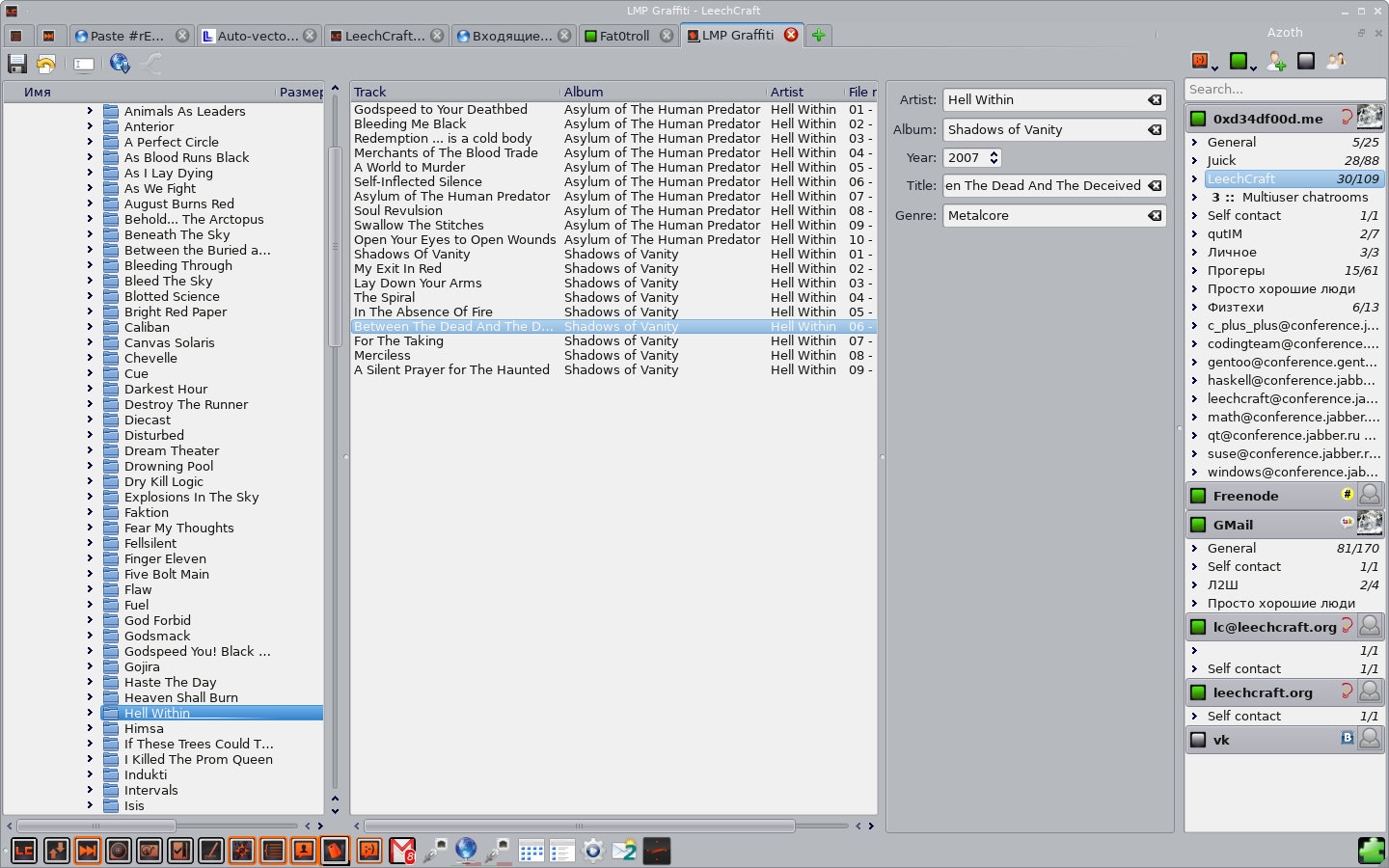Expand the Hell Within folder arrow
Image resolution: width=1389 pixels, height=868 pixels.
point(90,713)
